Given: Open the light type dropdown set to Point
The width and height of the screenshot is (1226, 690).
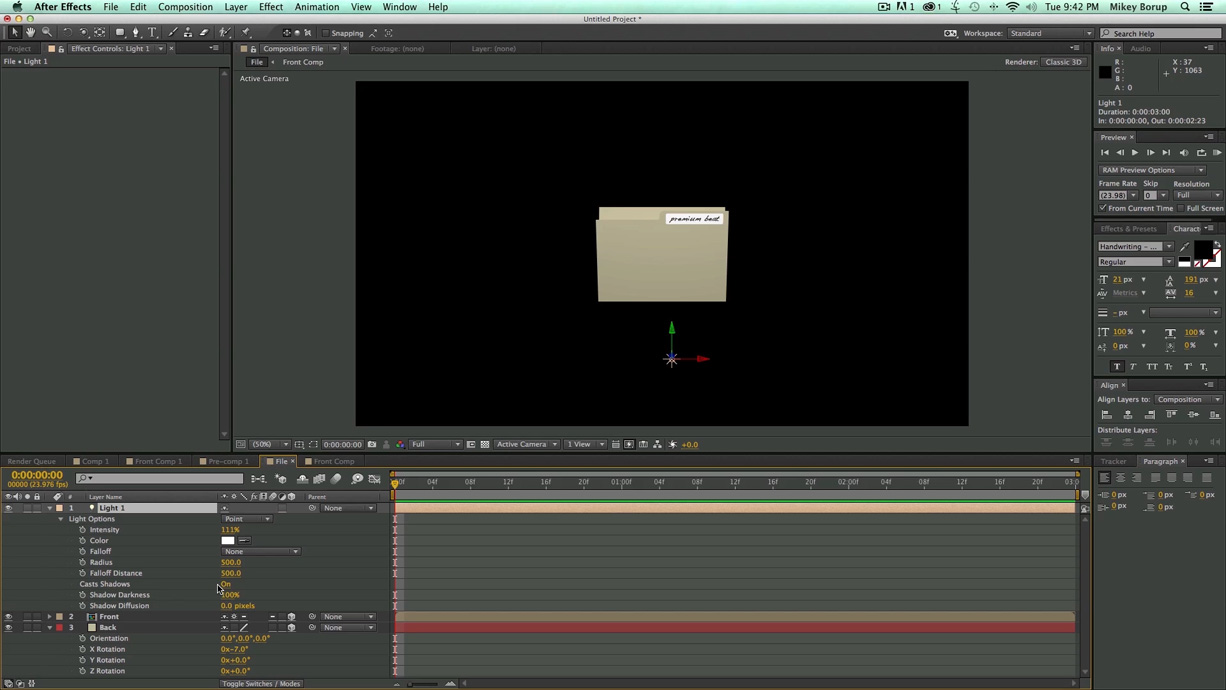Looking at the screenshot, I should (x=246, y=518).
